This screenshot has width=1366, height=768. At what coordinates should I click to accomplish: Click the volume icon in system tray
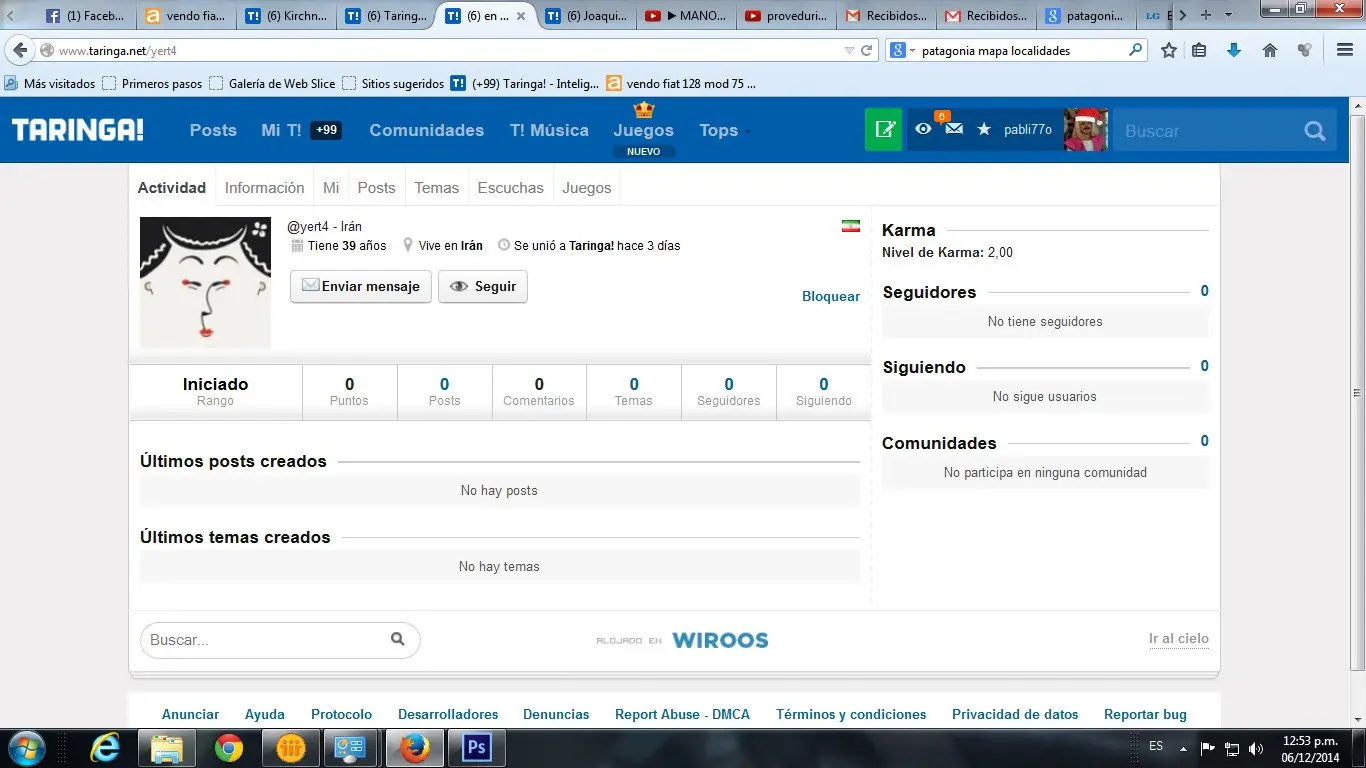tap(1256, 748)
